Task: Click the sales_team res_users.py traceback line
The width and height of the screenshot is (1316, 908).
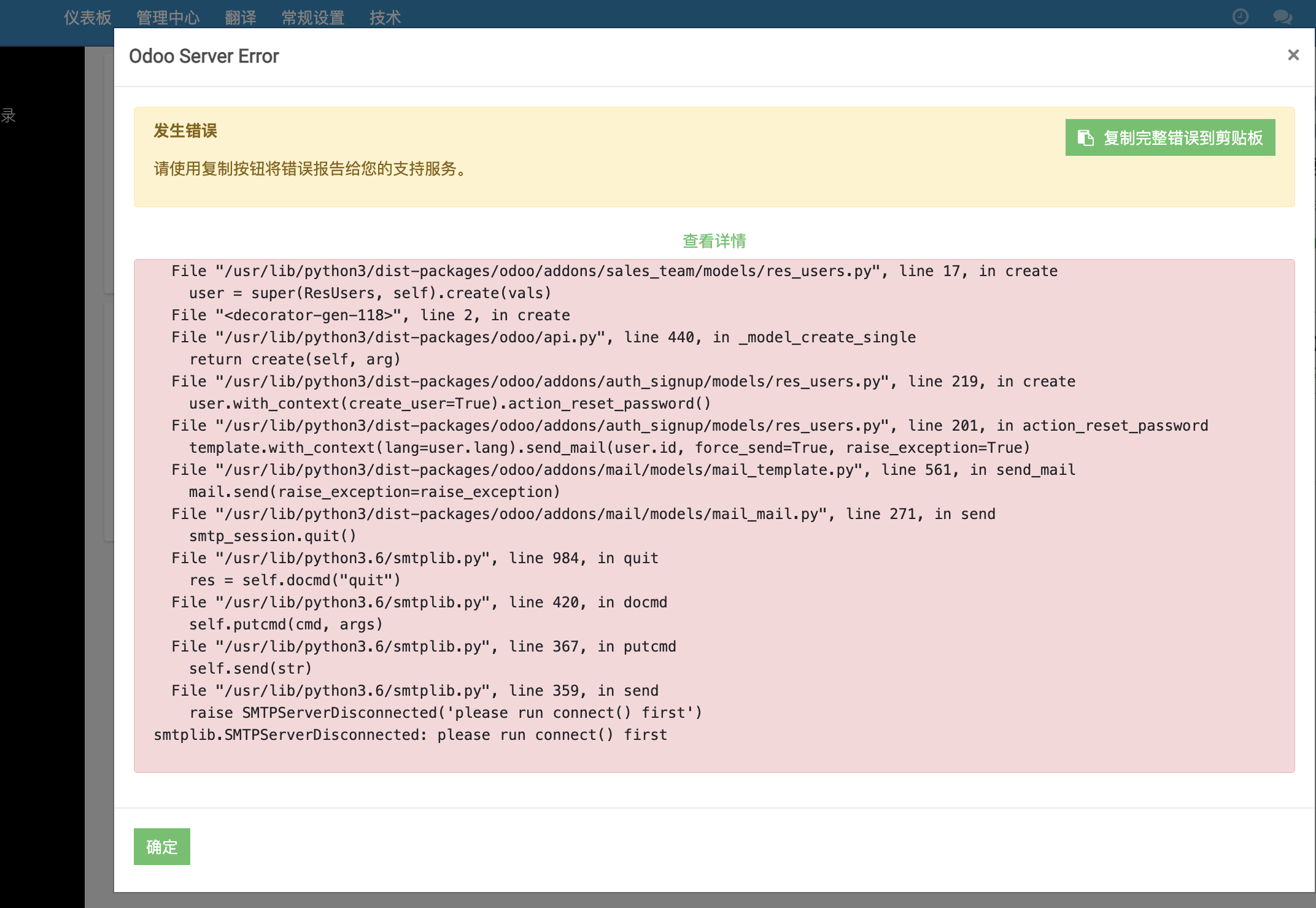Action: (x=614, y=271)
